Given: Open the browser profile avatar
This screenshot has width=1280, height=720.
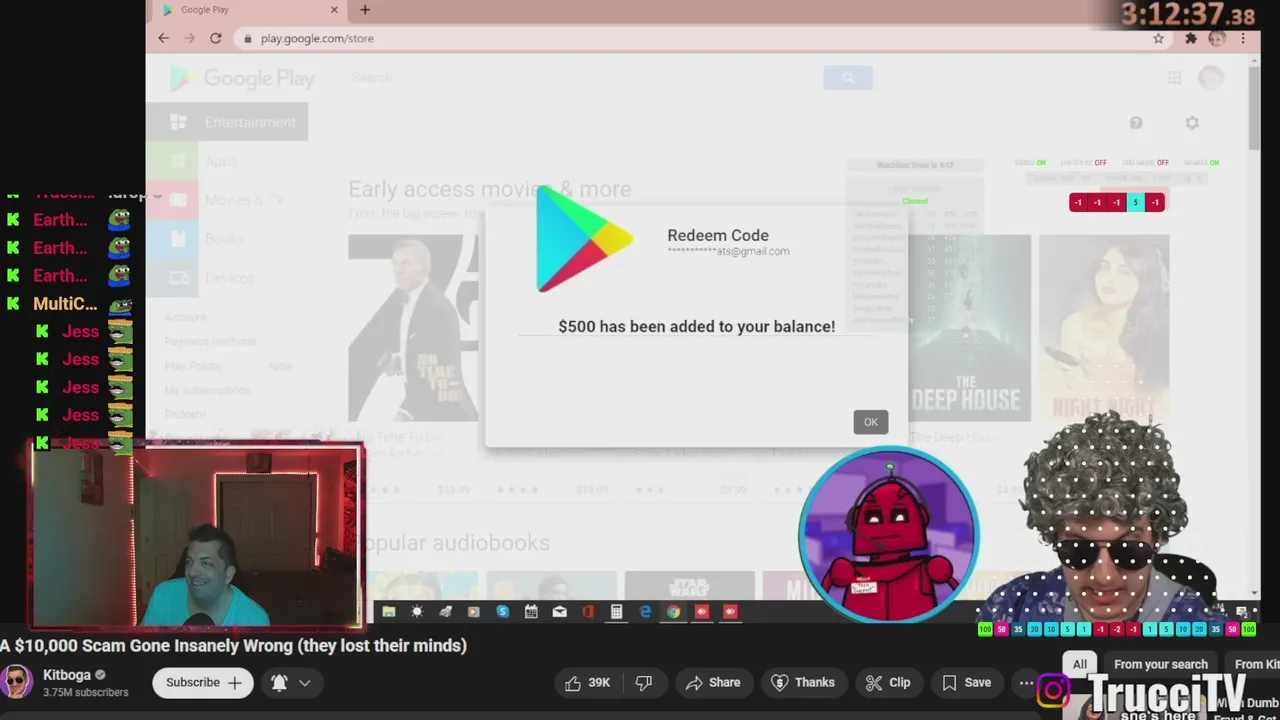Looking at the screenshot, I should 1216,38.
